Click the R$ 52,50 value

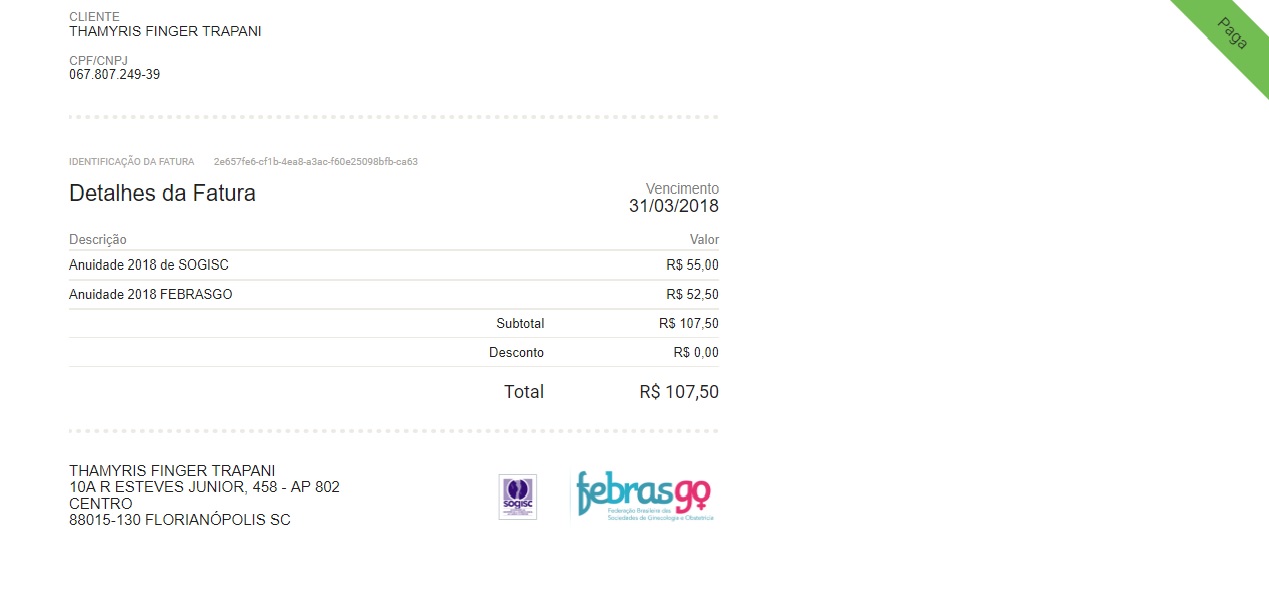(692, 294)
